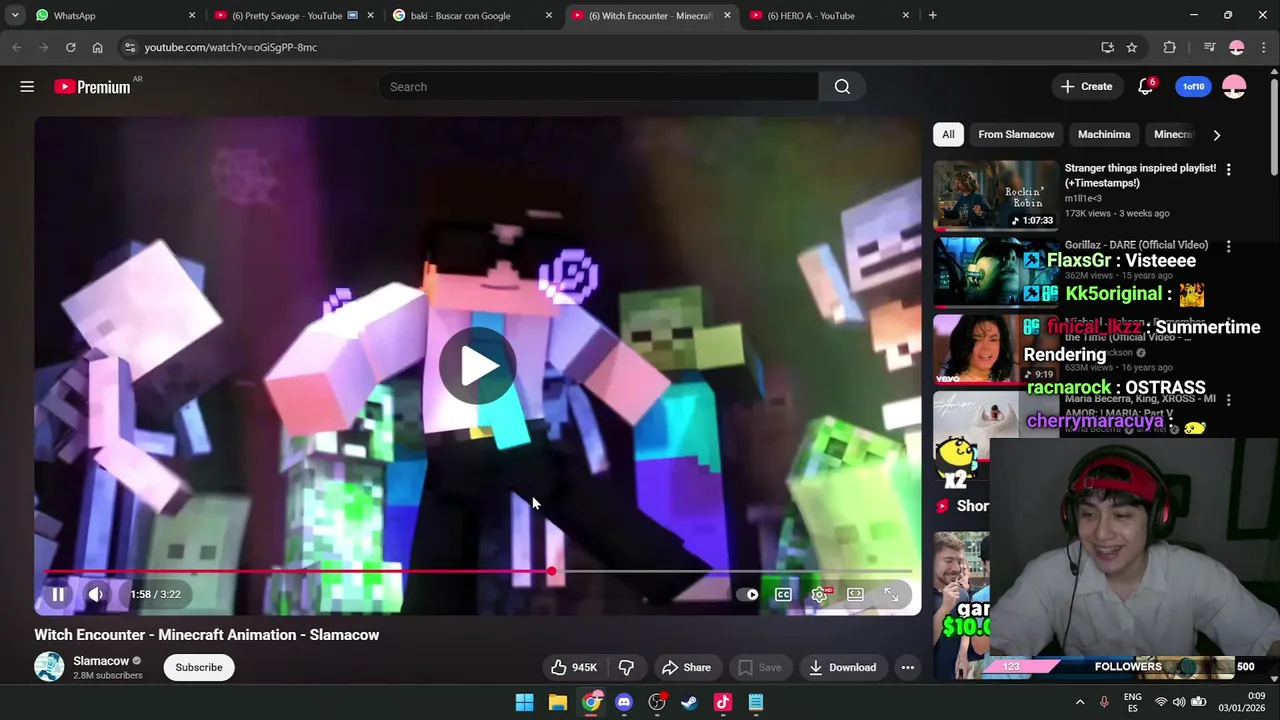Focus the YouTube search field
The image size is (1280, 720).
click(x=598, y=87)
